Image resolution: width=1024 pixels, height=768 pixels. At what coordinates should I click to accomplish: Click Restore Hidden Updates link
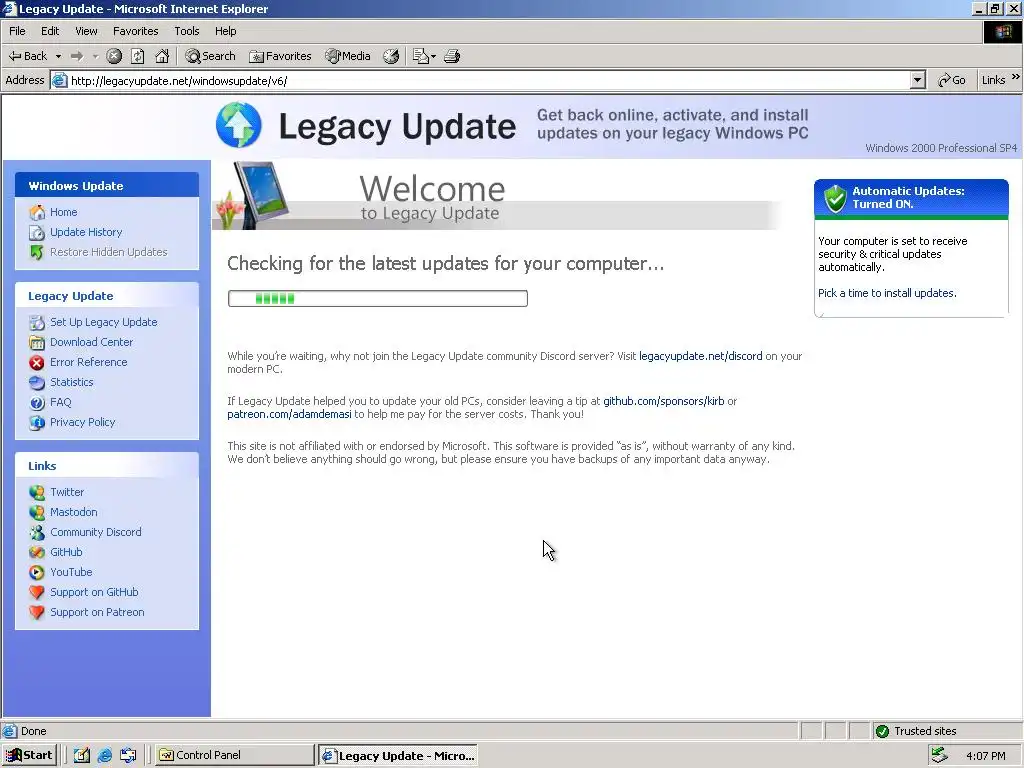click(x=108, y=252)
